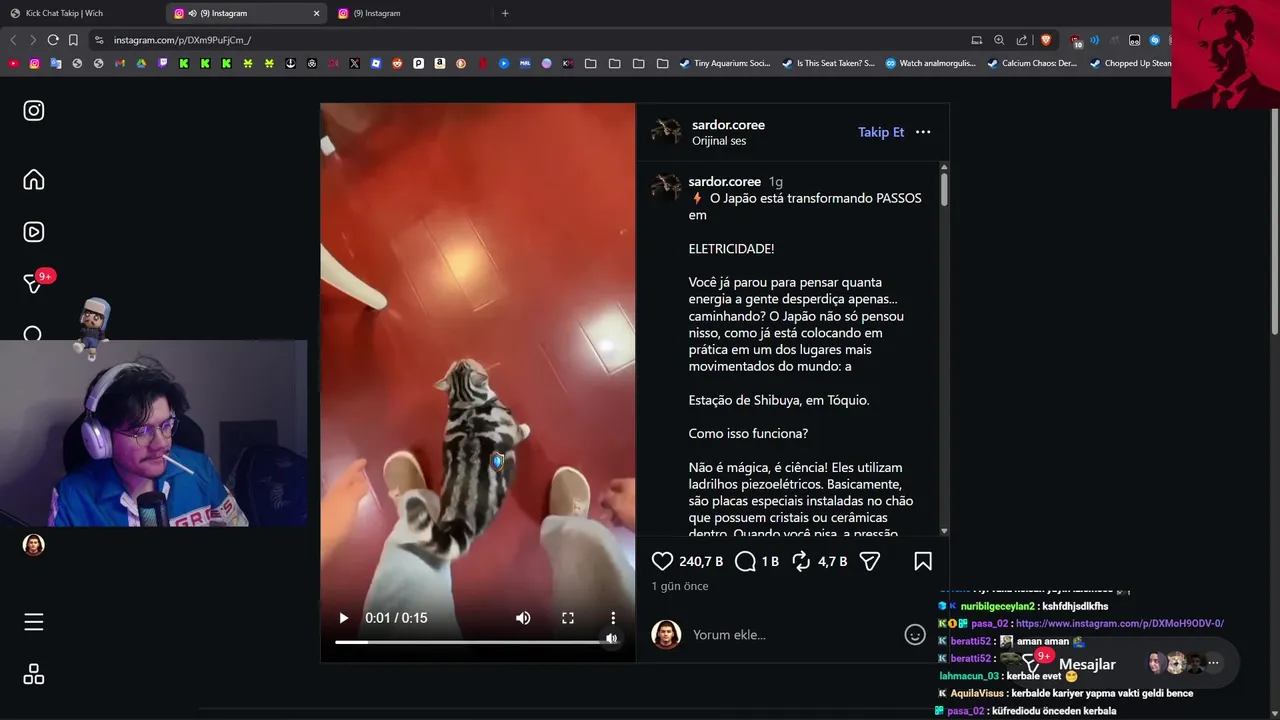Open the Gmail bookmark icon
The width and height of the screenshot is (1280, 720).
(x=120, y=63)
